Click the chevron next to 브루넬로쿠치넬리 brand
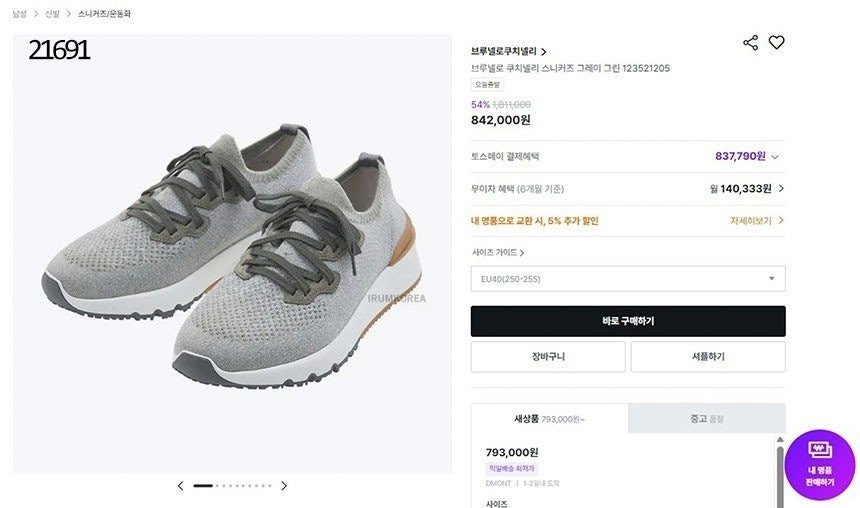 [x=544, y=52]
